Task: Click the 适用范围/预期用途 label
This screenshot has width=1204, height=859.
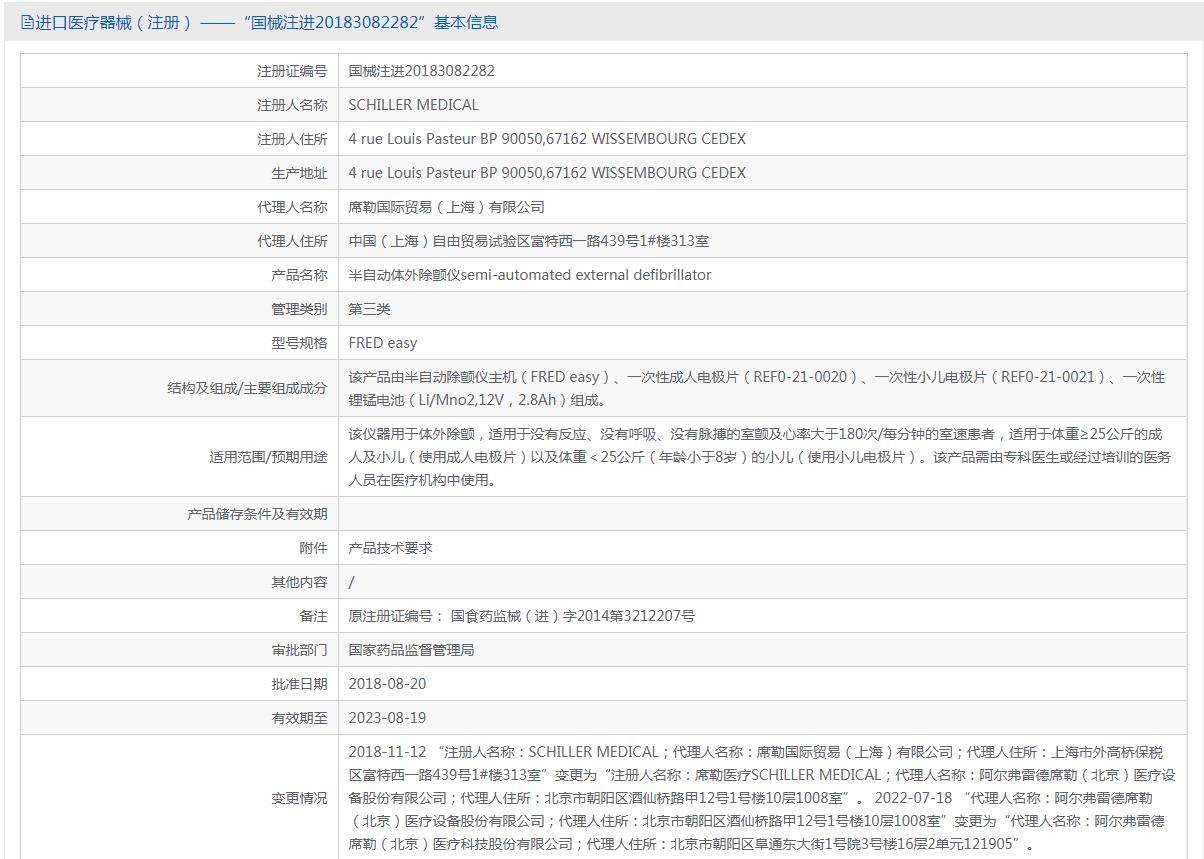Action: tap(268, 457)
